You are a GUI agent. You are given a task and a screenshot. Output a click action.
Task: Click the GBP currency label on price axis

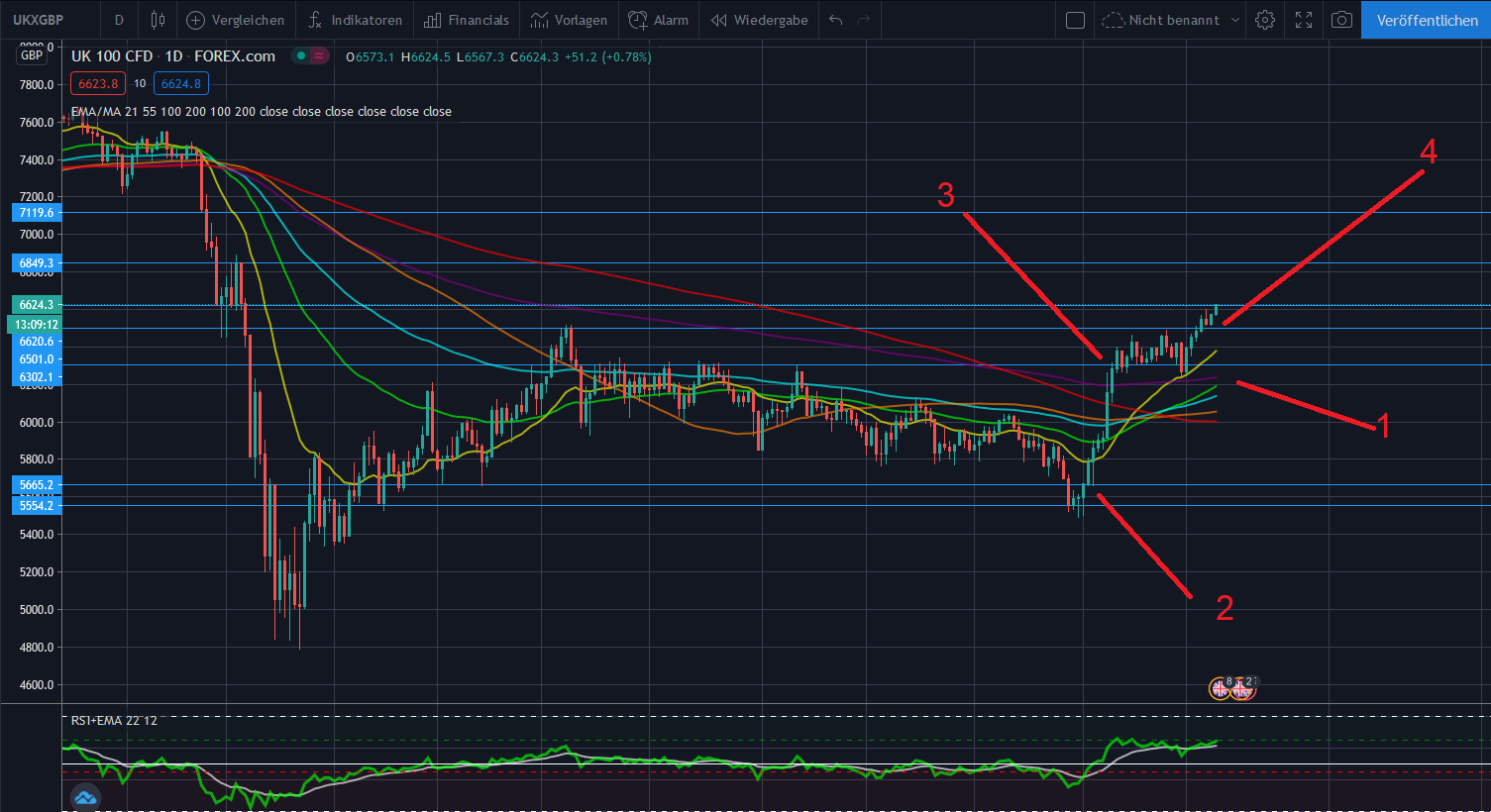32,55
